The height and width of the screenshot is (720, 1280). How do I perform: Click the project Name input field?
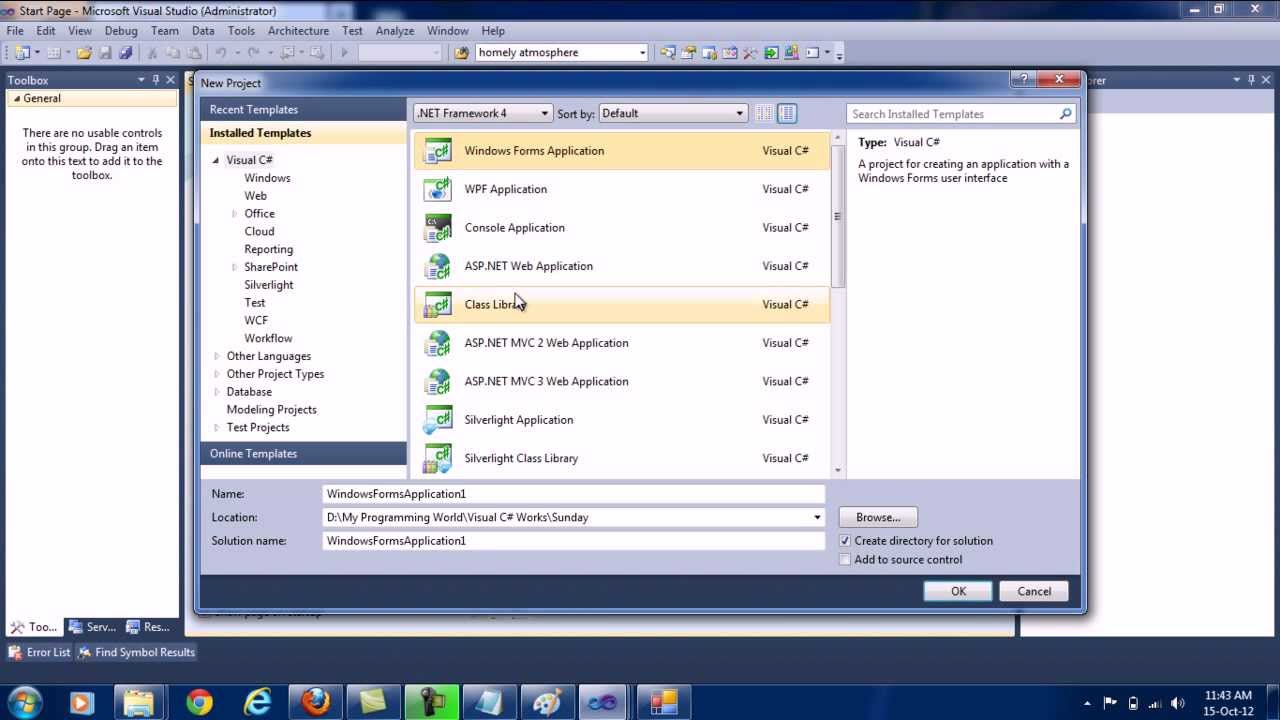tap(574, 494)
